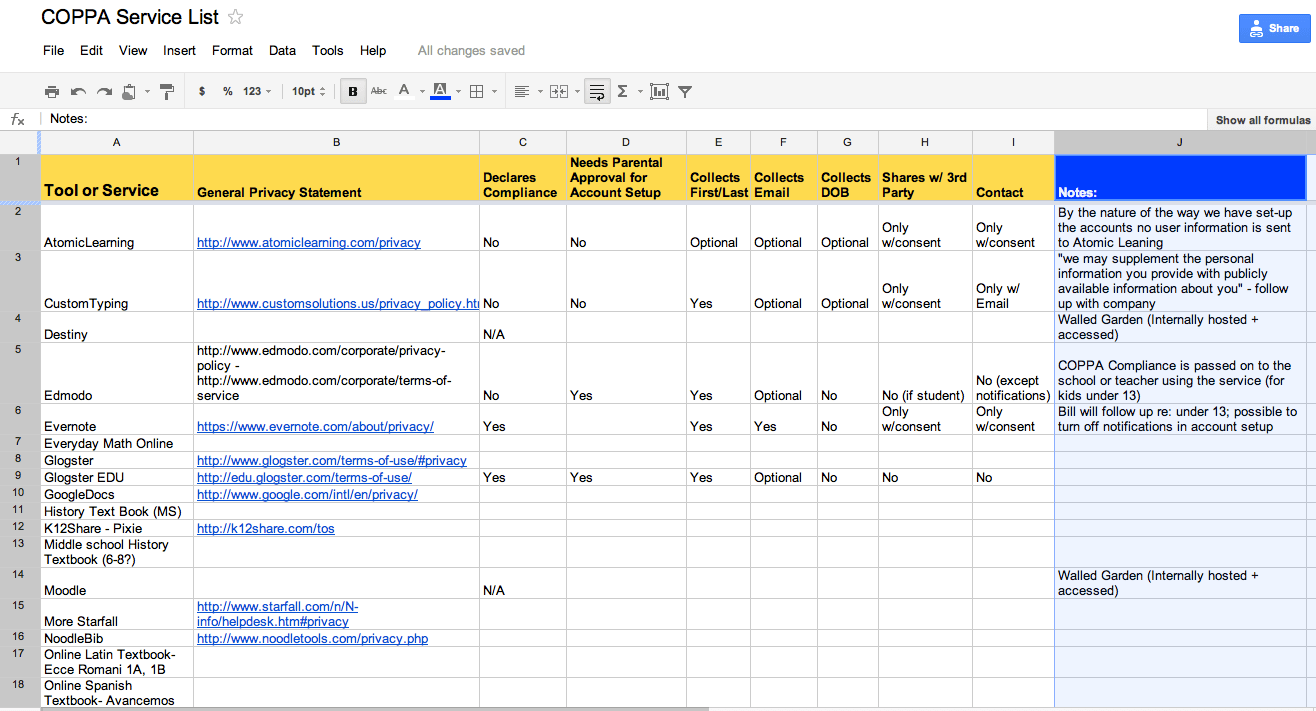Expand the background color dropdown arrow
The width and height of the screenshot is (1316, 711).
click(x=458, y=91)
